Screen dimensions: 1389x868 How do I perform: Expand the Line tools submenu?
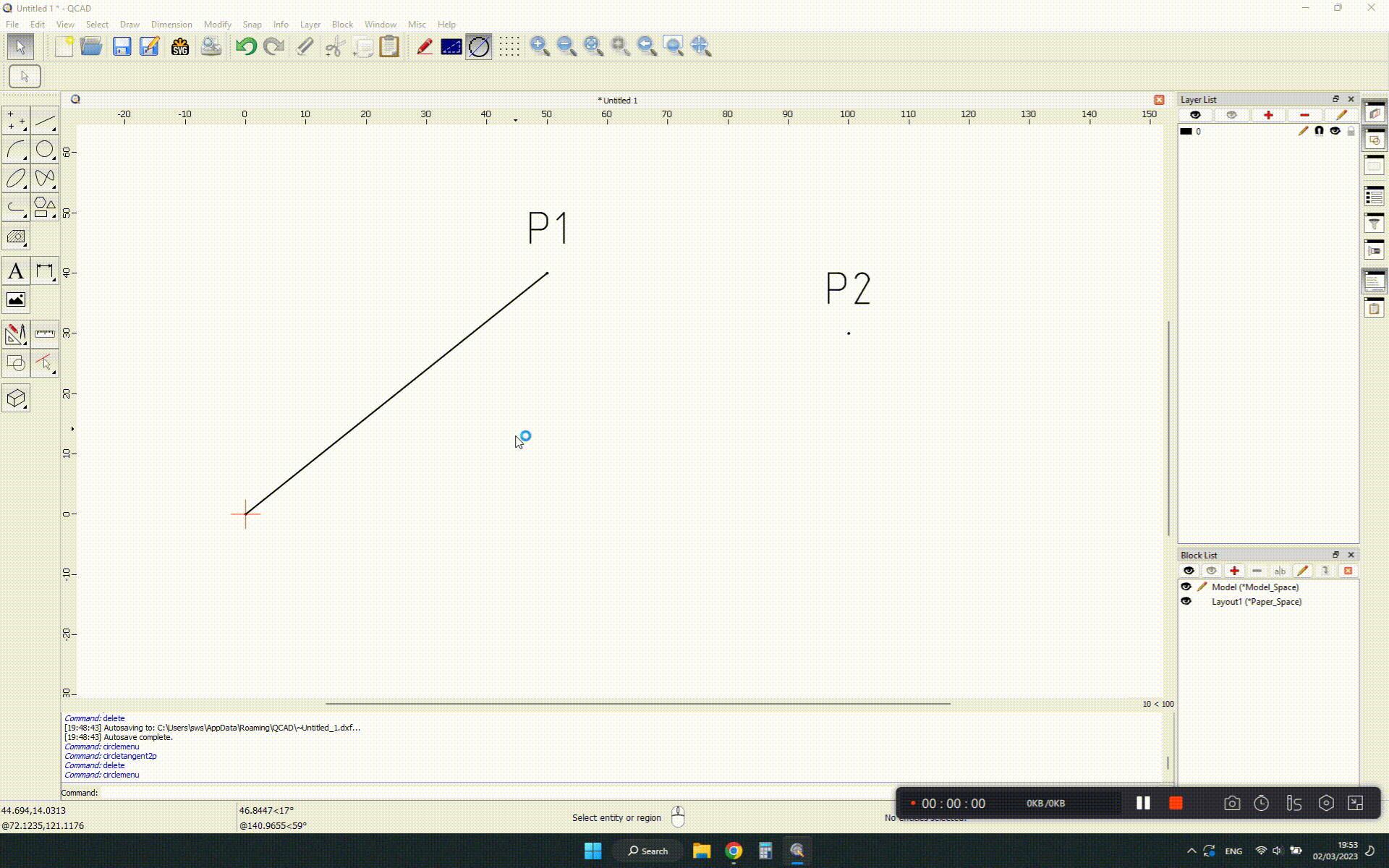pos(44,120)
